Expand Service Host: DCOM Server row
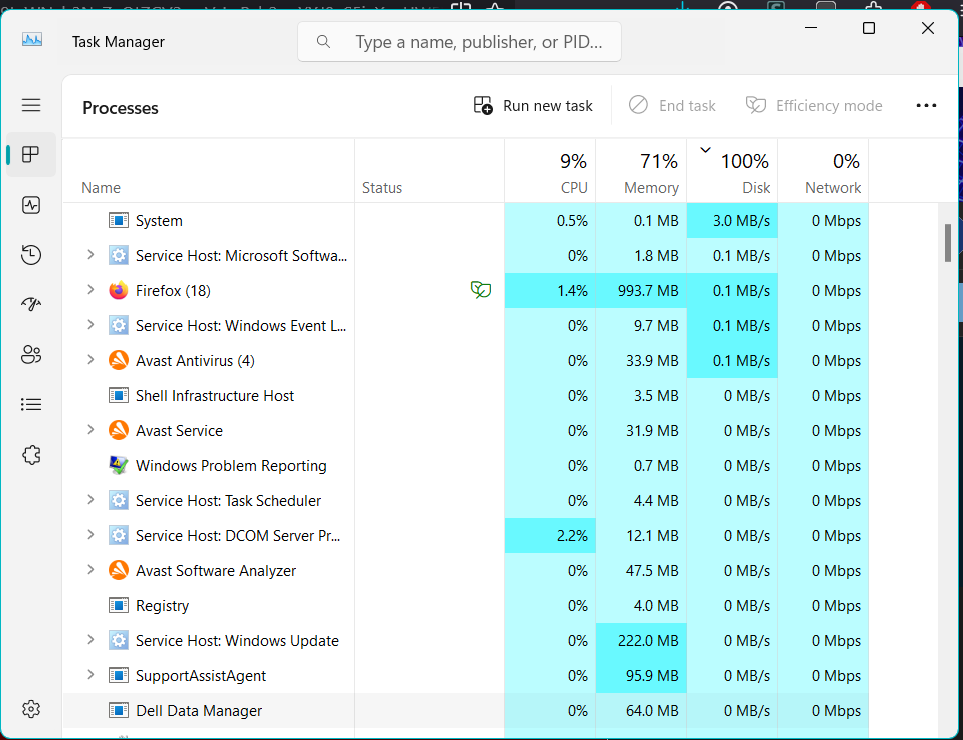This screenshot has height=740, width=963. tap(90, 535)
